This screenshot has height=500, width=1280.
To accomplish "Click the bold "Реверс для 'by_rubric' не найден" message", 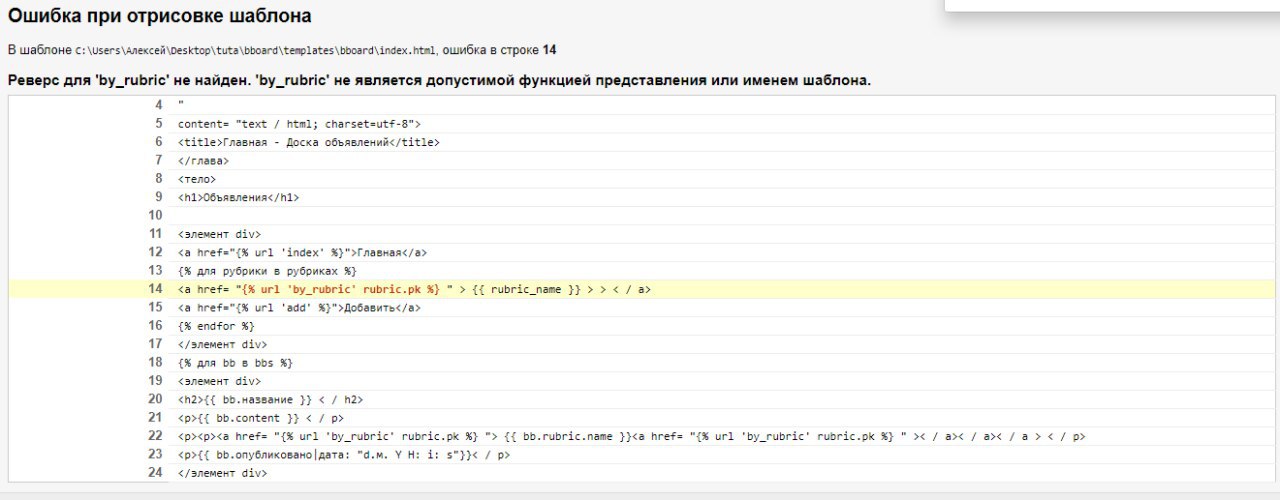I will click(x=439, y=80).
